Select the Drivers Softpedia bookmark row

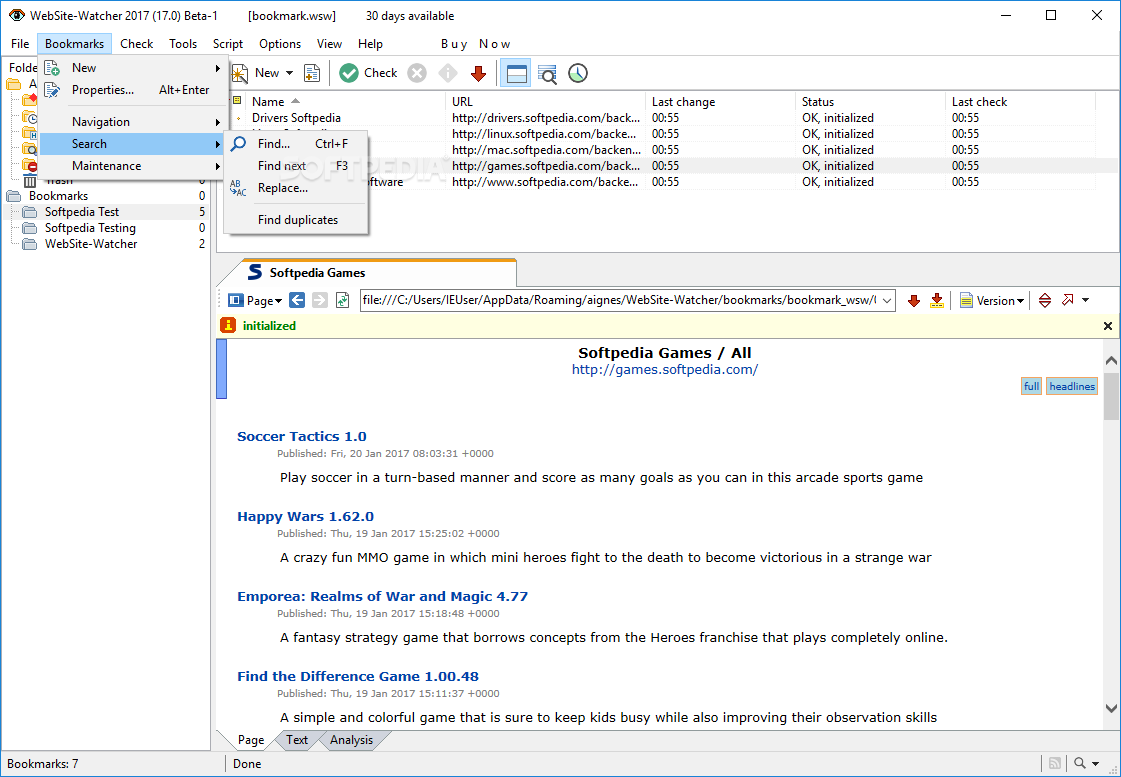coord(663,118)
